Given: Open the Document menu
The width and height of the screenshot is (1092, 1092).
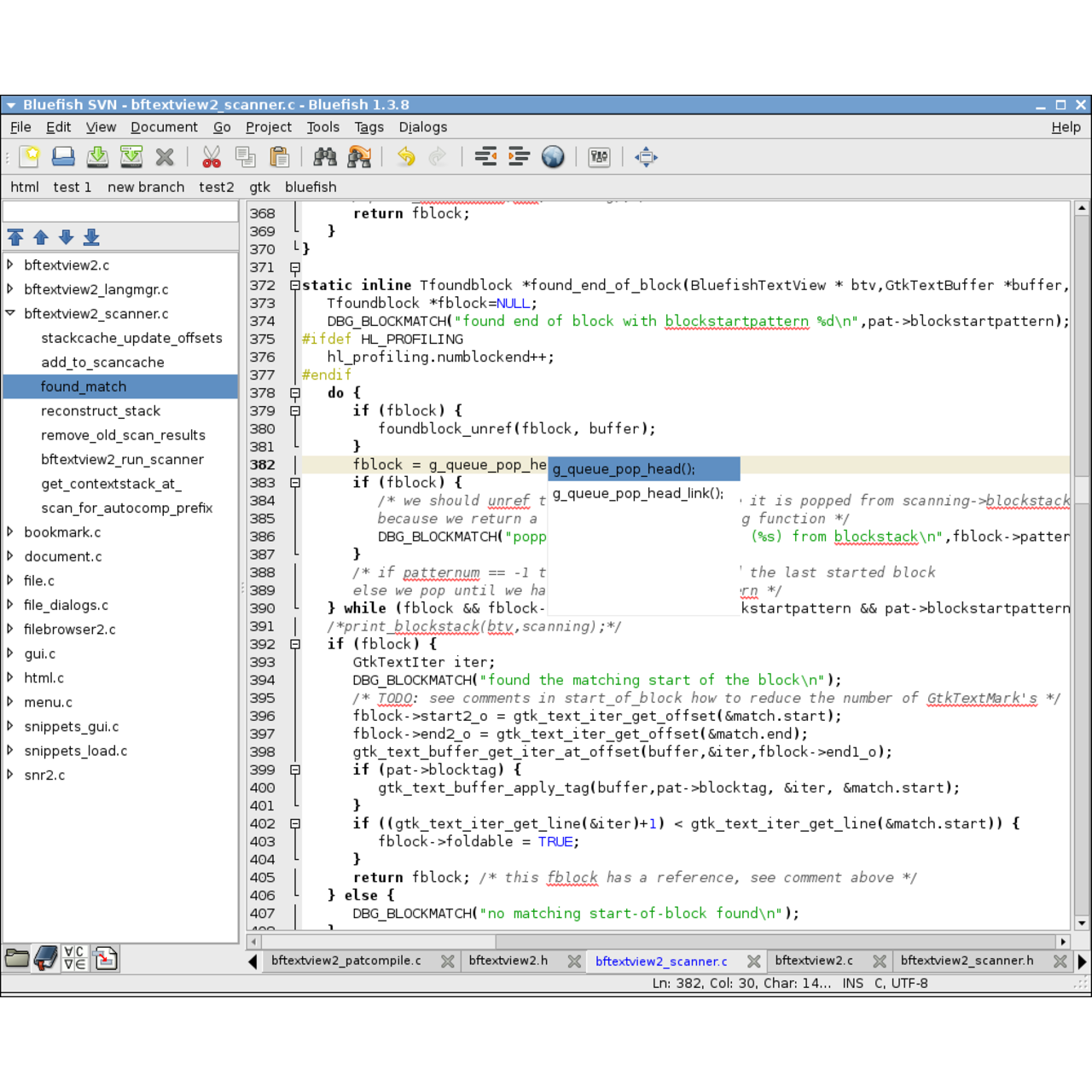Looking at the screenshot, I should coord(164,127).
